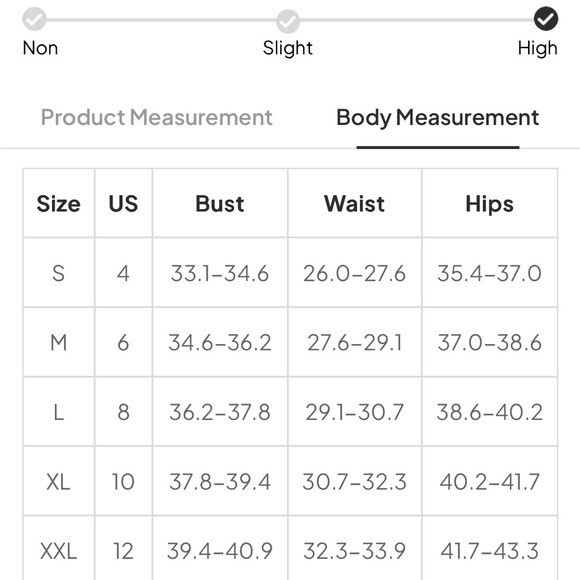Select the Non stretch checkmark icon
Viewport: 580px width, 580px height.
34,19
